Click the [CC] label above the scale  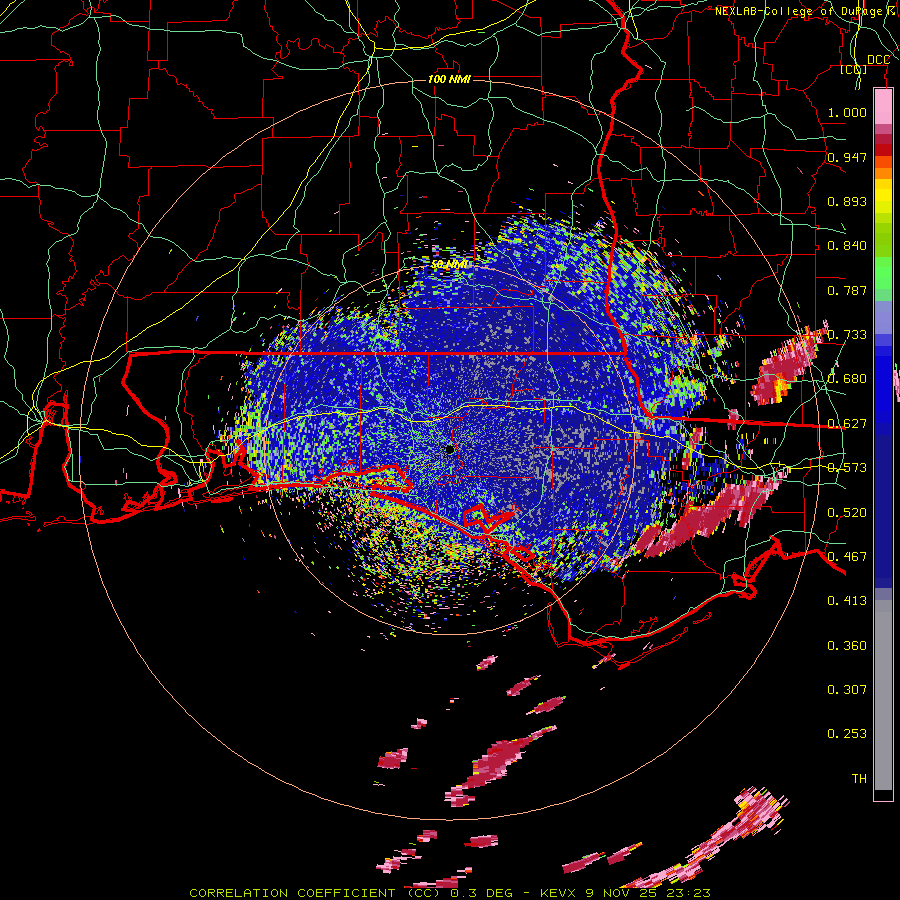(x=854, y=69)
